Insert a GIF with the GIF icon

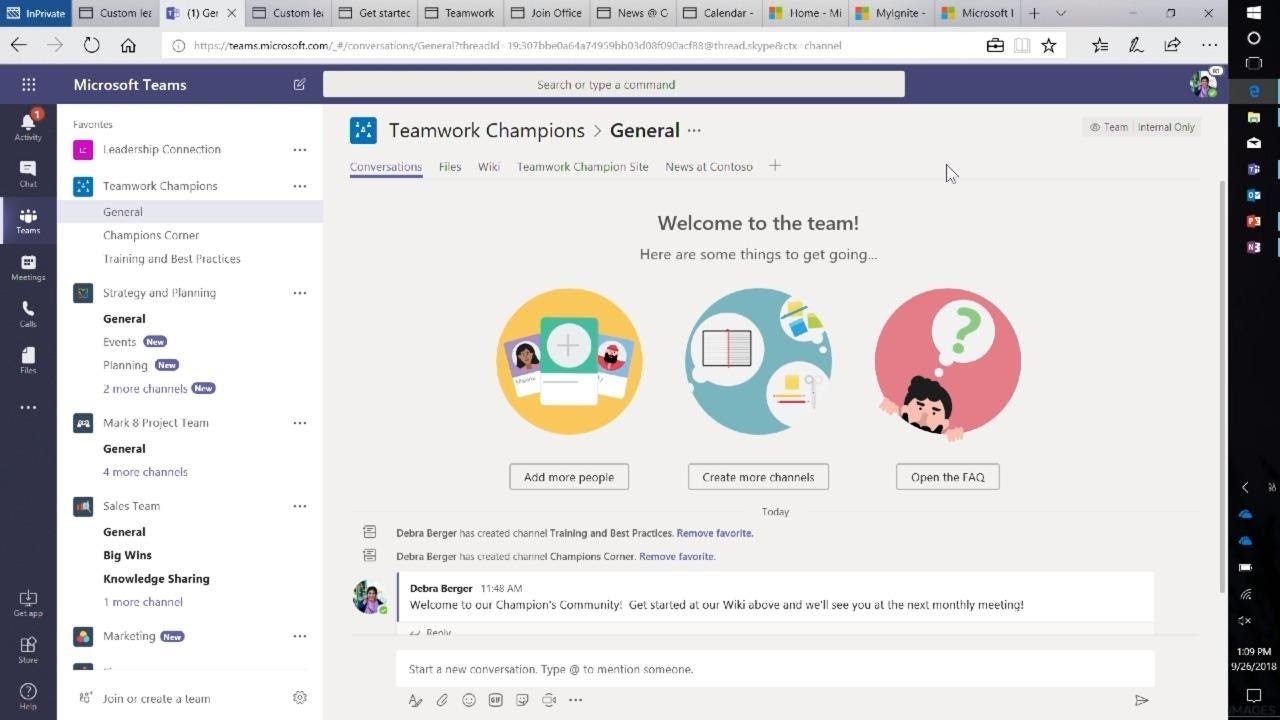coord(495,700)
